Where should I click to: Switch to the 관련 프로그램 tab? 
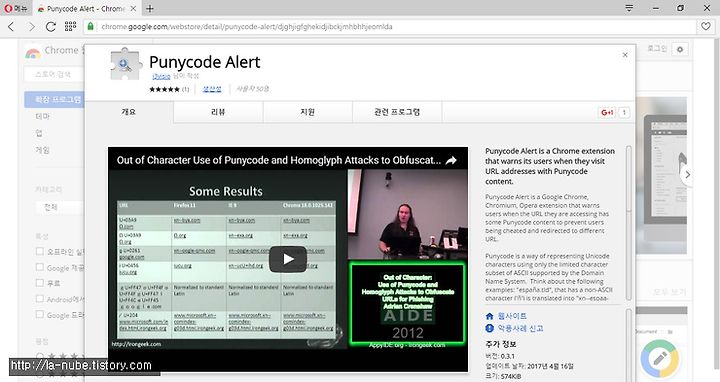tap(397, 112)
